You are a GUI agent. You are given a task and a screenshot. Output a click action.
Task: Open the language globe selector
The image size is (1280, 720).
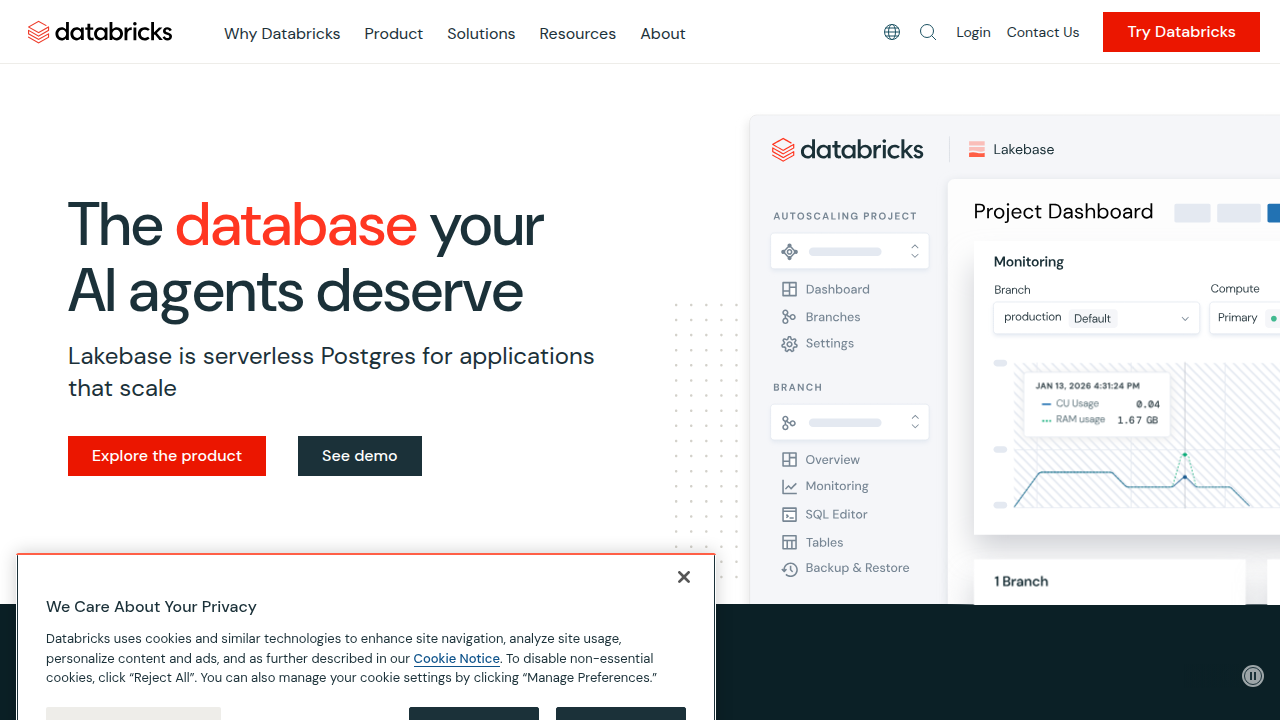pos(892,32)
